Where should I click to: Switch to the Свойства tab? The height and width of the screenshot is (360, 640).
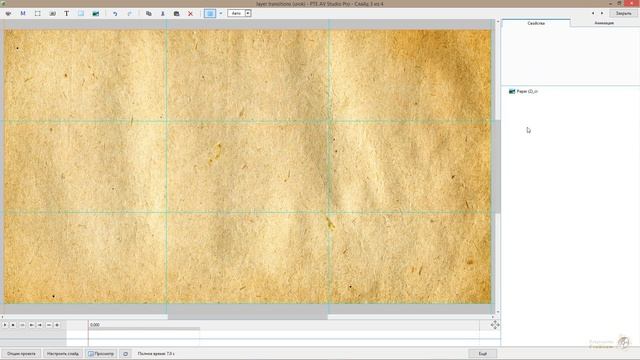pos(536,23)
